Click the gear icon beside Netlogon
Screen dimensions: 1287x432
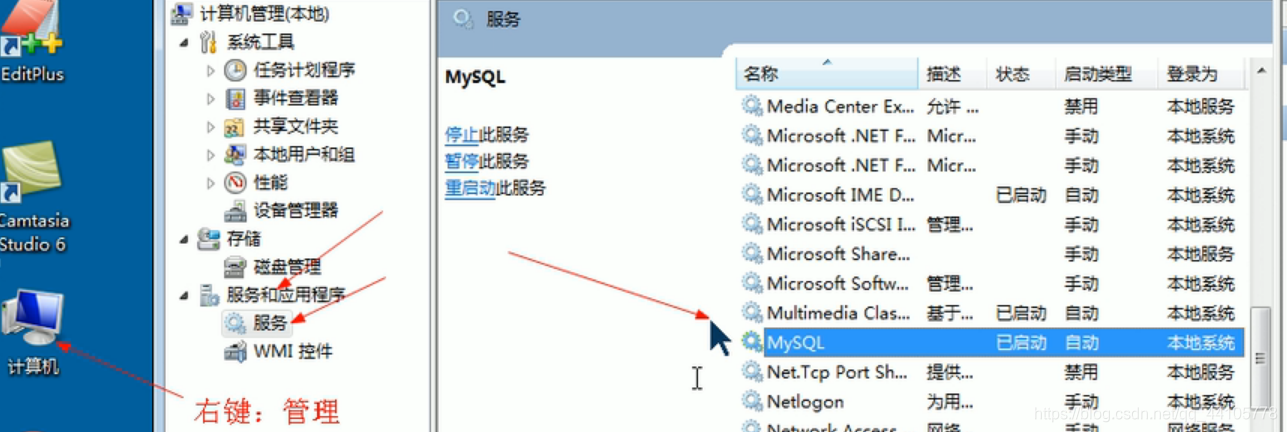752,401
